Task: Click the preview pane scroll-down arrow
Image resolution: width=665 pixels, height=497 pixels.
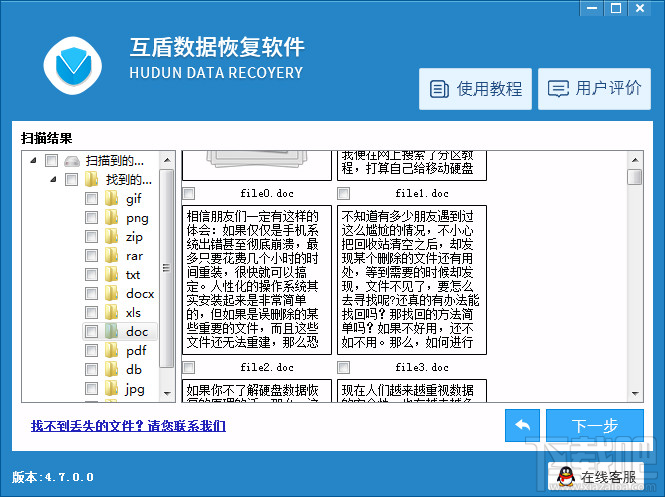Action: click(635, 394)
